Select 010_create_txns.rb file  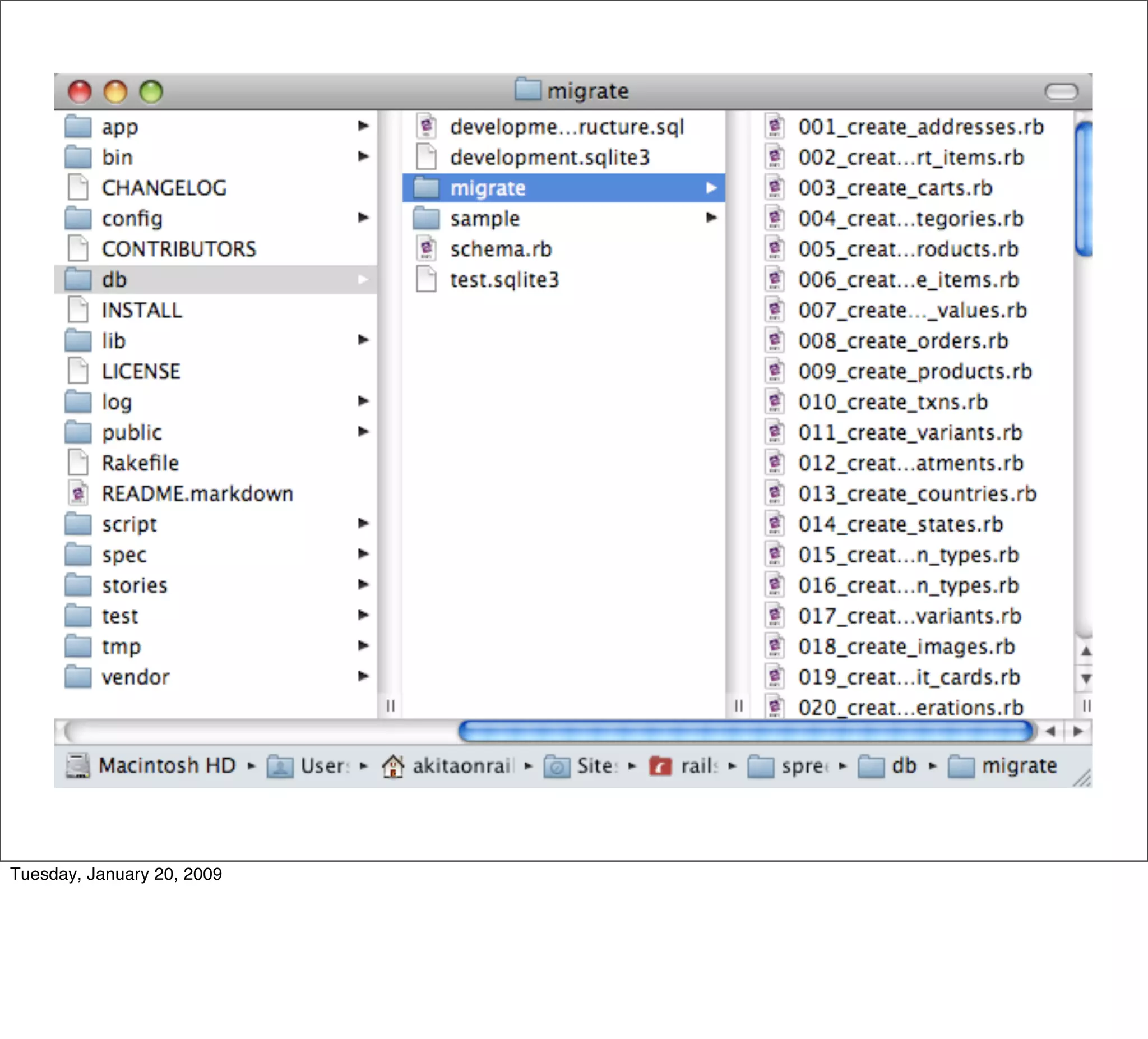(x=892, y=402)
